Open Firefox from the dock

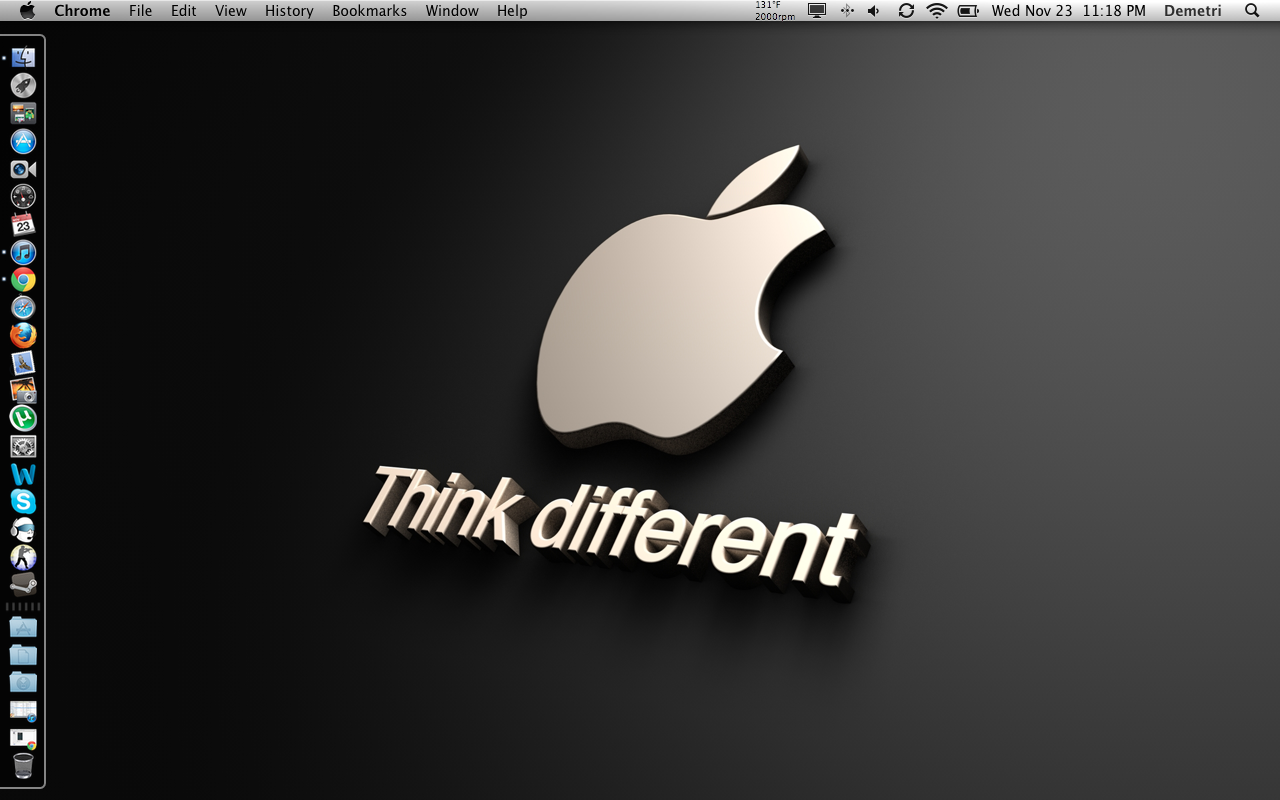click(23, 336)
